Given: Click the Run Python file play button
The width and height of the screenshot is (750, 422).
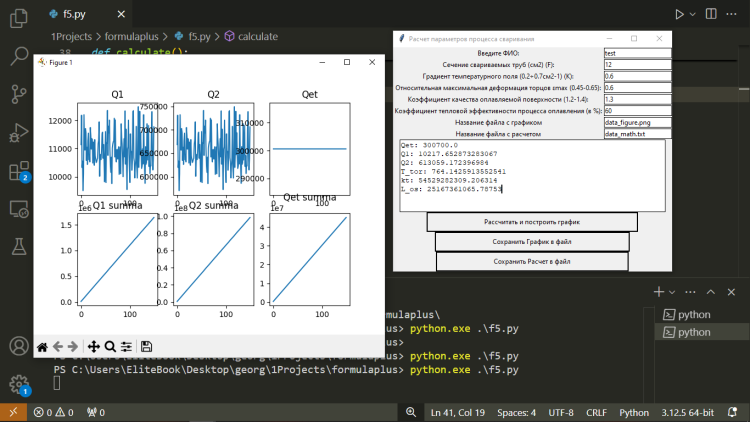Looking at the screenshot, I should 681,15.
